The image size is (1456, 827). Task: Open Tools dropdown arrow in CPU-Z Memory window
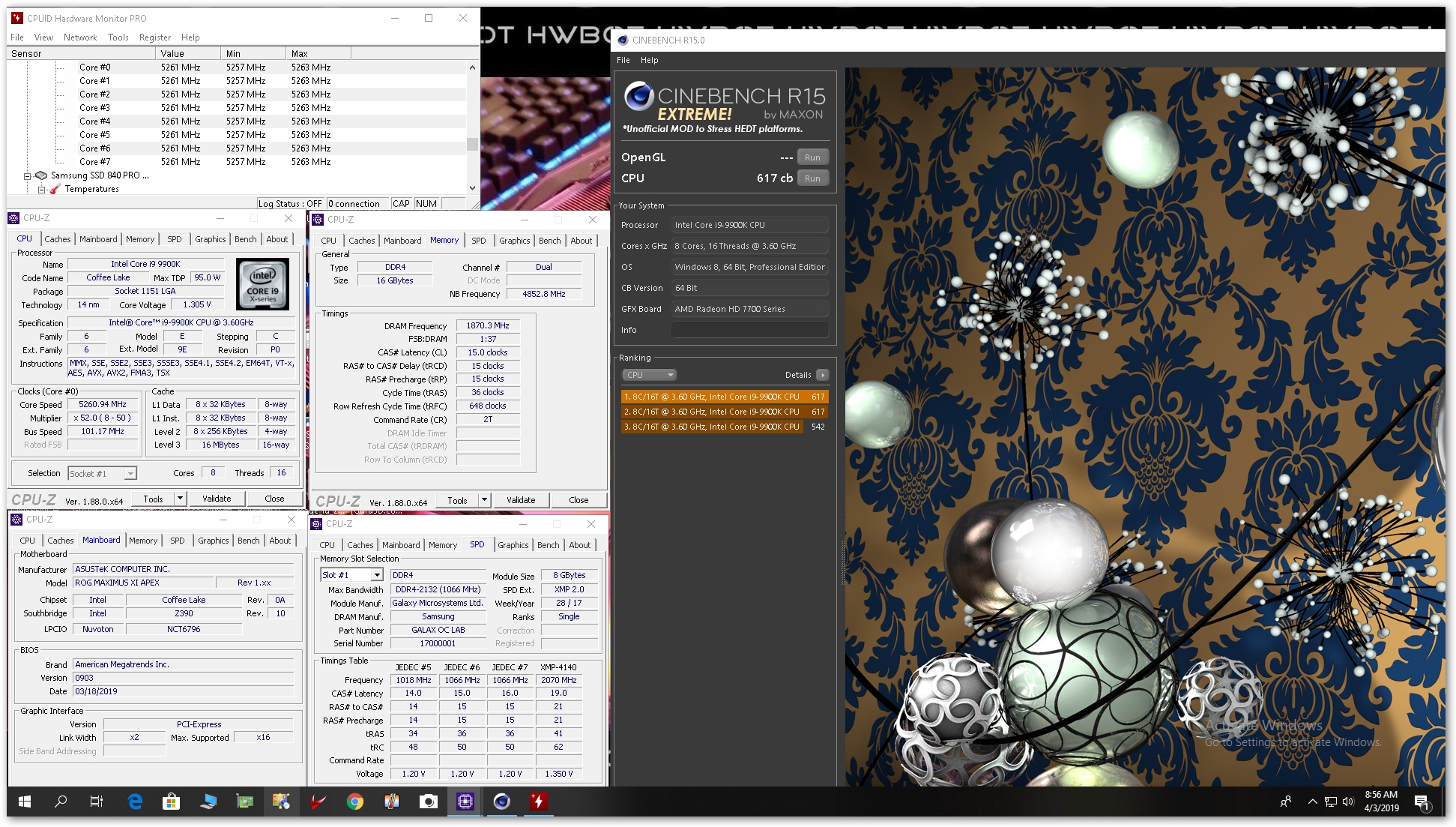[x=484, y=500]
